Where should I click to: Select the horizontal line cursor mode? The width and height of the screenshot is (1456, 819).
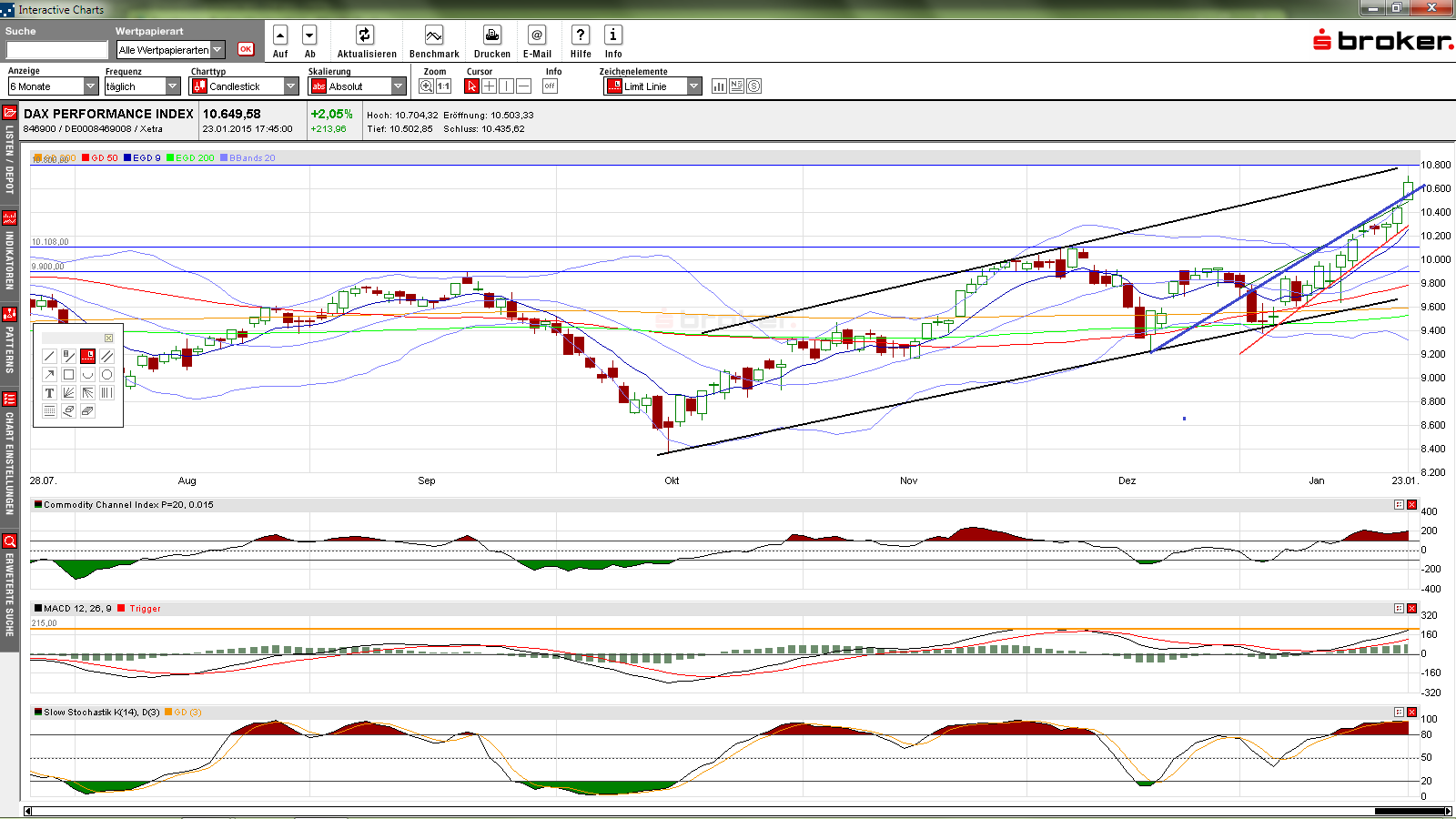(x=523, y=86)
